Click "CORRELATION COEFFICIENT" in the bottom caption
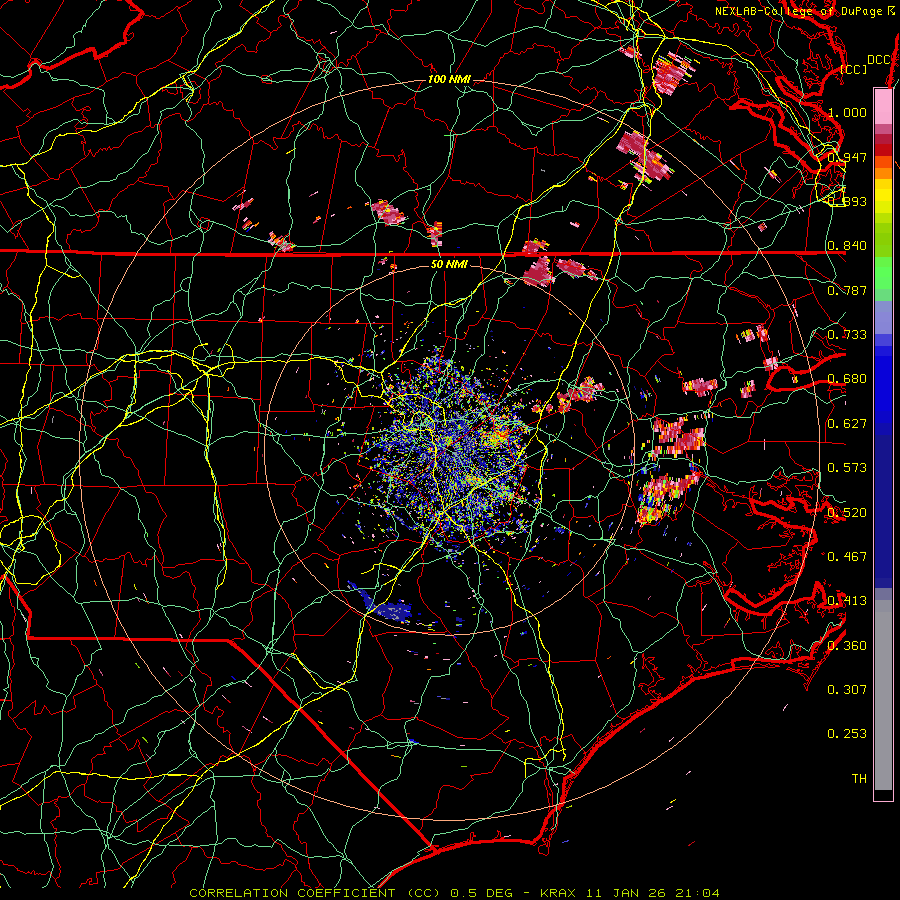The height and width of the screenshot is (900, 900). 292,893
